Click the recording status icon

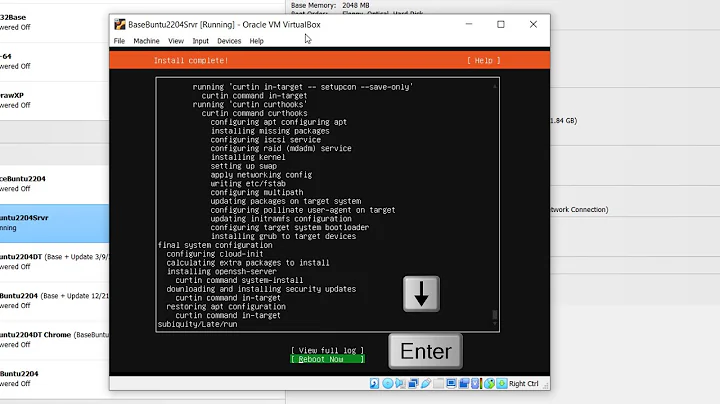(x=464, y=383)
